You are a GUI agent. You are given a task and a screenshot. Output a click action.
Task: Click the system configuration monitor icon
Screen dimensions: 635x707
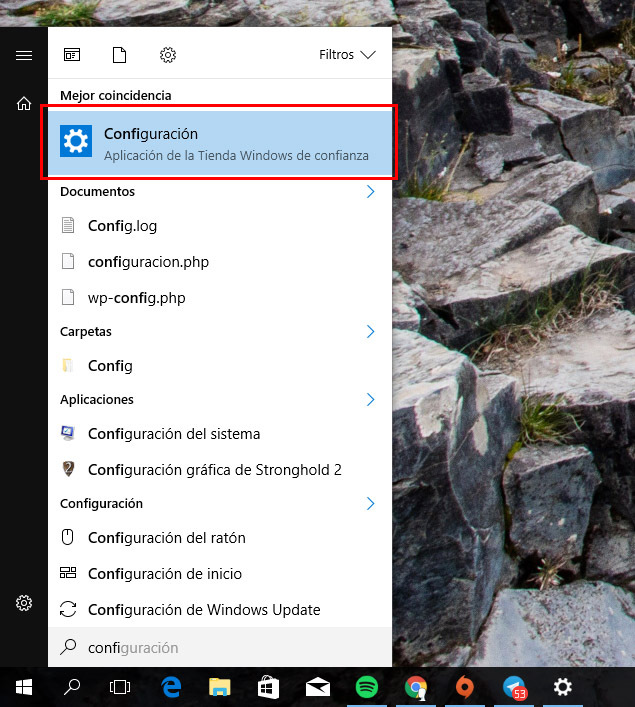pyautogui.click(x=68, y=433)
